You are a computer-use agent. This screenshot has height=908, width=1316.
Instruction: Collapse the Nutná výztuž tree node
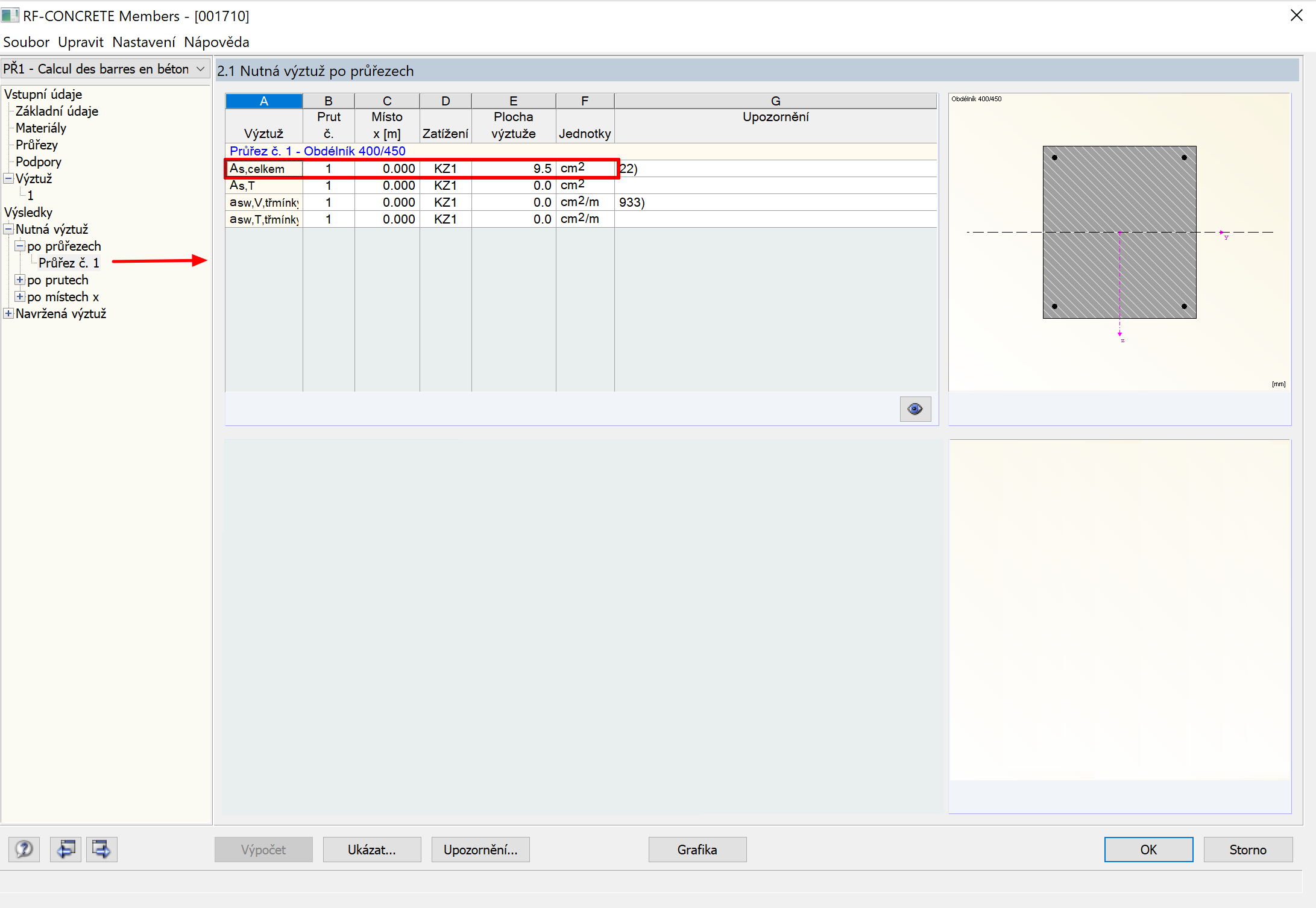tap(8, 229)
